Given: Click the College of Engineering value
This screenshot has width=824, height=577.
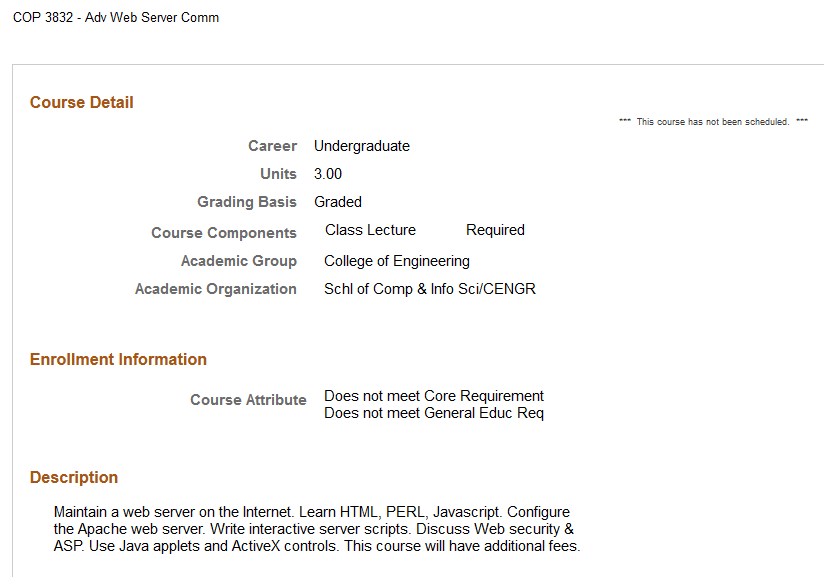Looking at the screenshot, I should coord(397,261).
